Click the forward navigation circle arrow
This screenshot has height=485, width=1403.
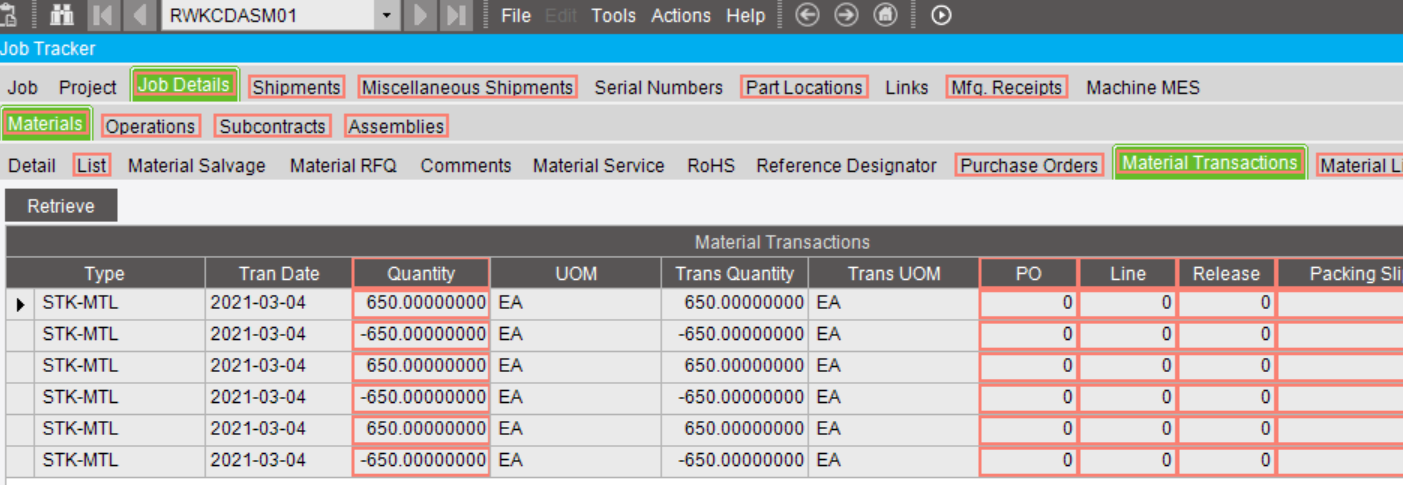click(847, 15)
